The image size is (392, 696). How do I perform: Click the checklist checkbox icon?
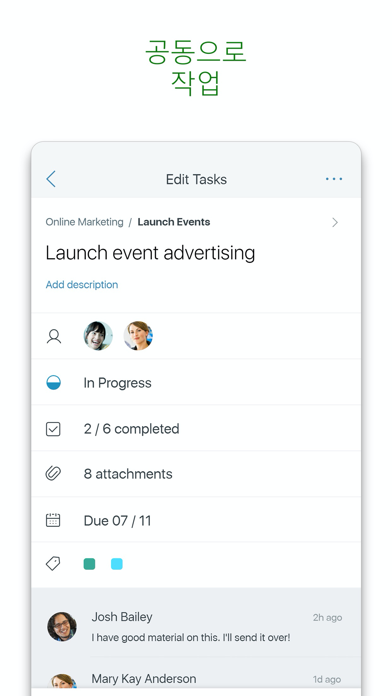click(53, 429)
